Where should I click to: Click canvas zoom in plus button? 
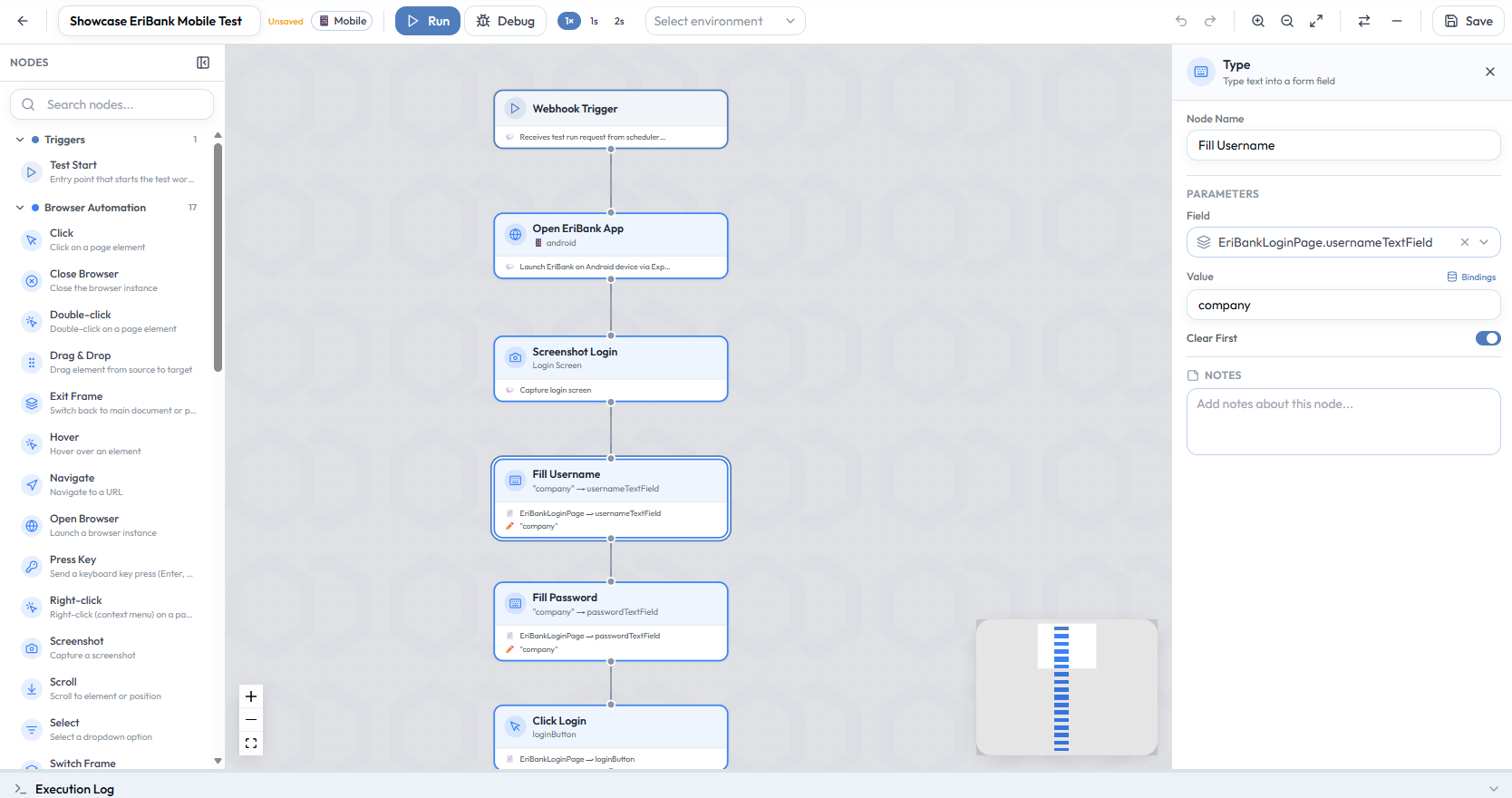251,696
